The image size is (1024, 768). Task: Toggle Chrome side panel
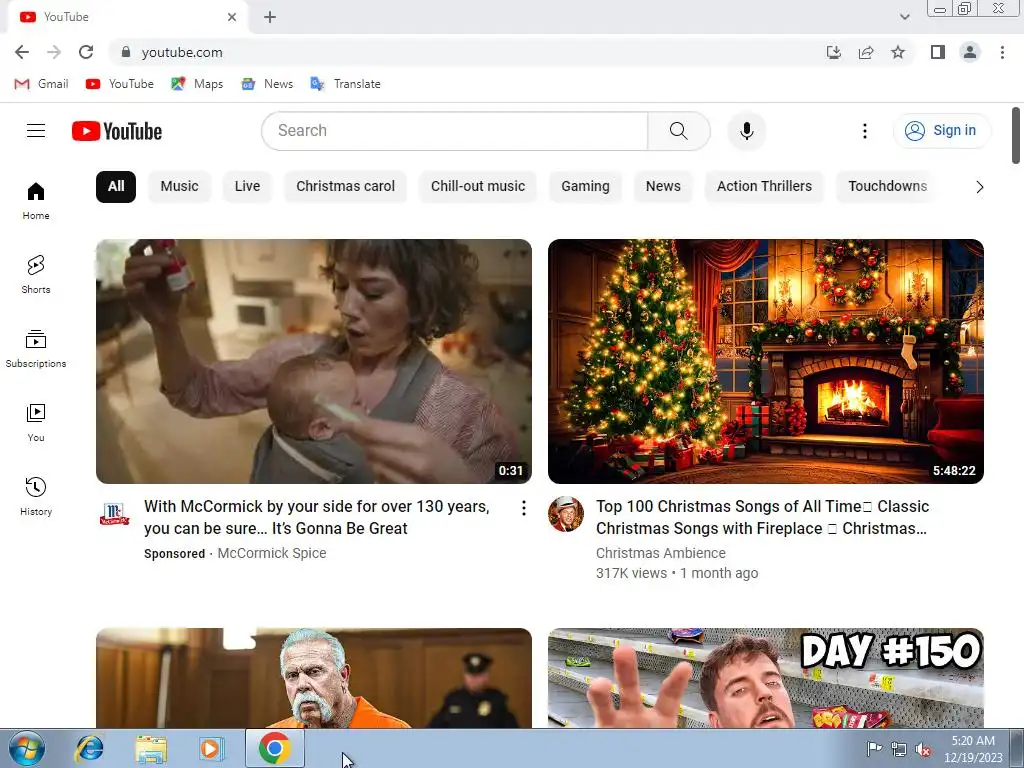(938, 52)
